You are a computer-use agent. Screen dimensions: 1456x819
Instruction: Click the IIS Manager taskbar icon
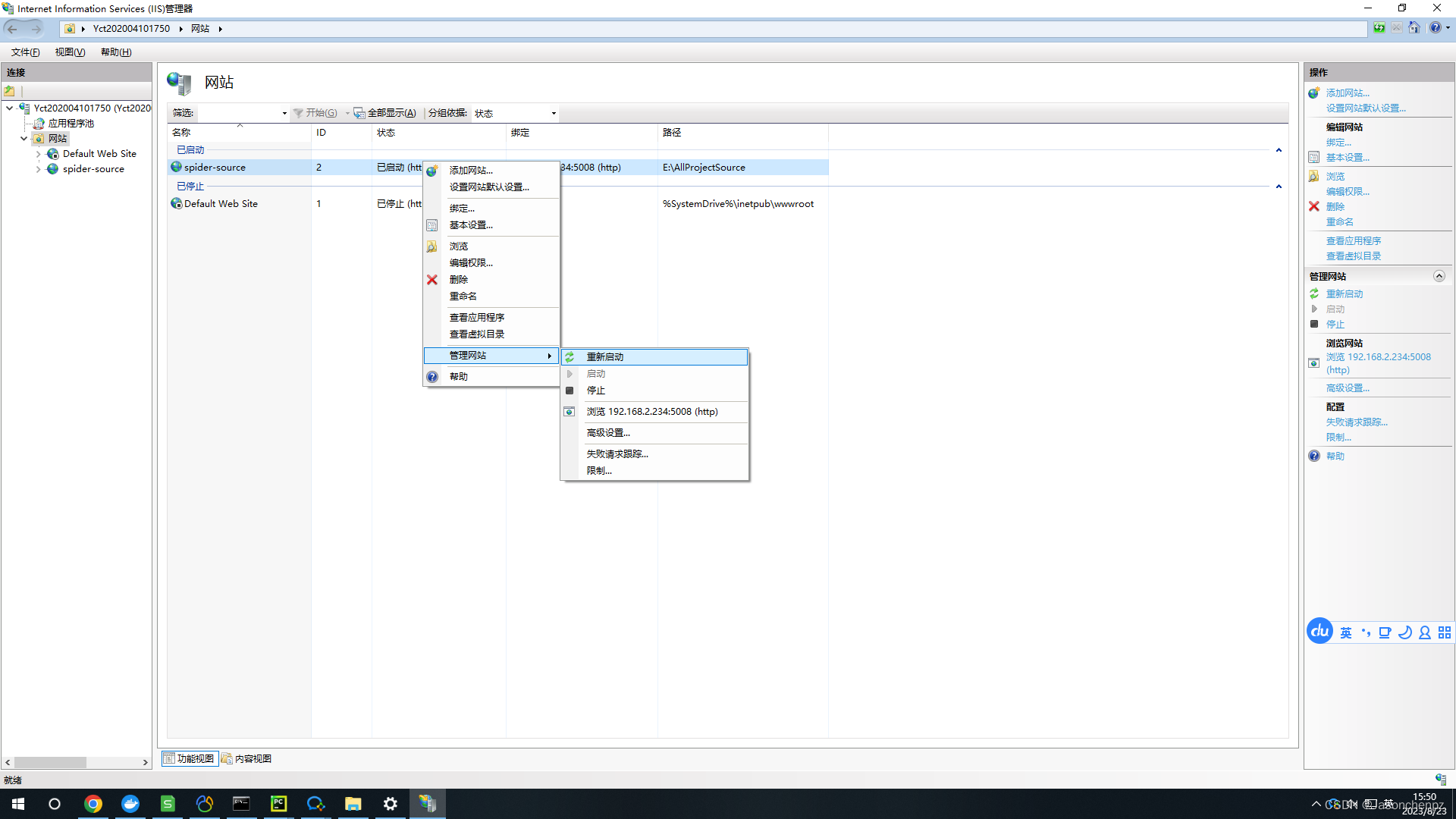coord(428,804)
